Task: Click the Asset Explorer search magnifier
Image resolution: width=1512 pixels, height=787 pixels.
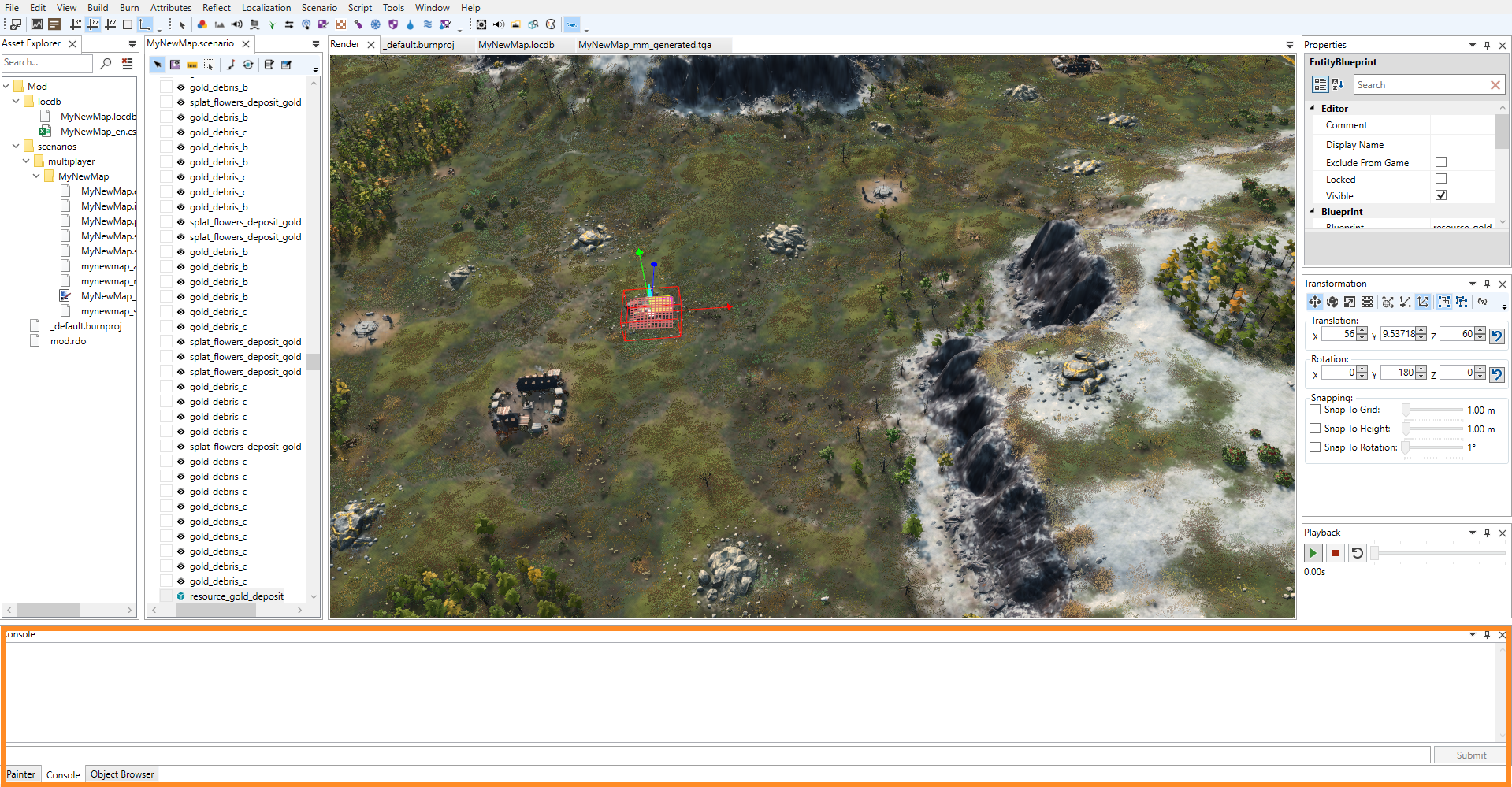Action: tap(106, 63)
